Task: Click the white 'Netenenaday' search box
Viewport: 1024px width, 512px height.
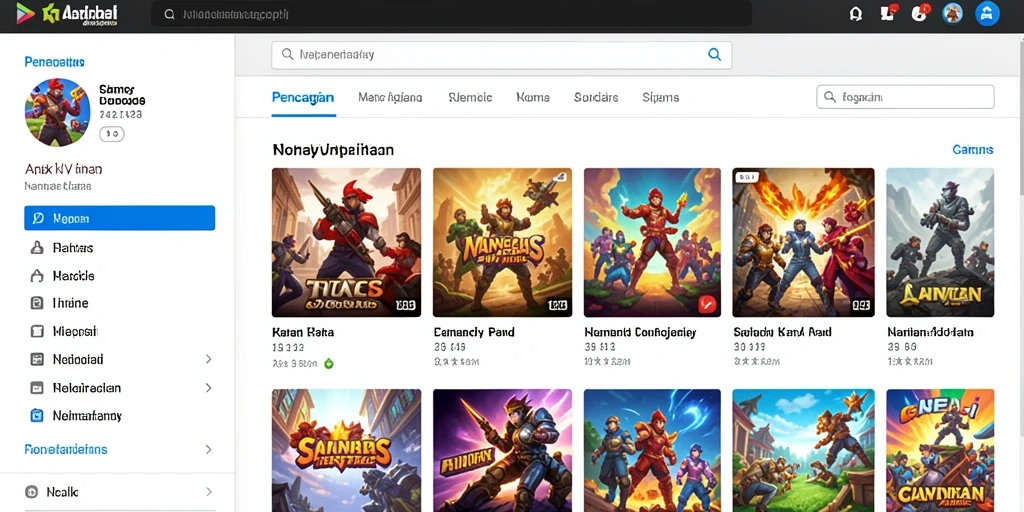Action: [x=502, y=55]
